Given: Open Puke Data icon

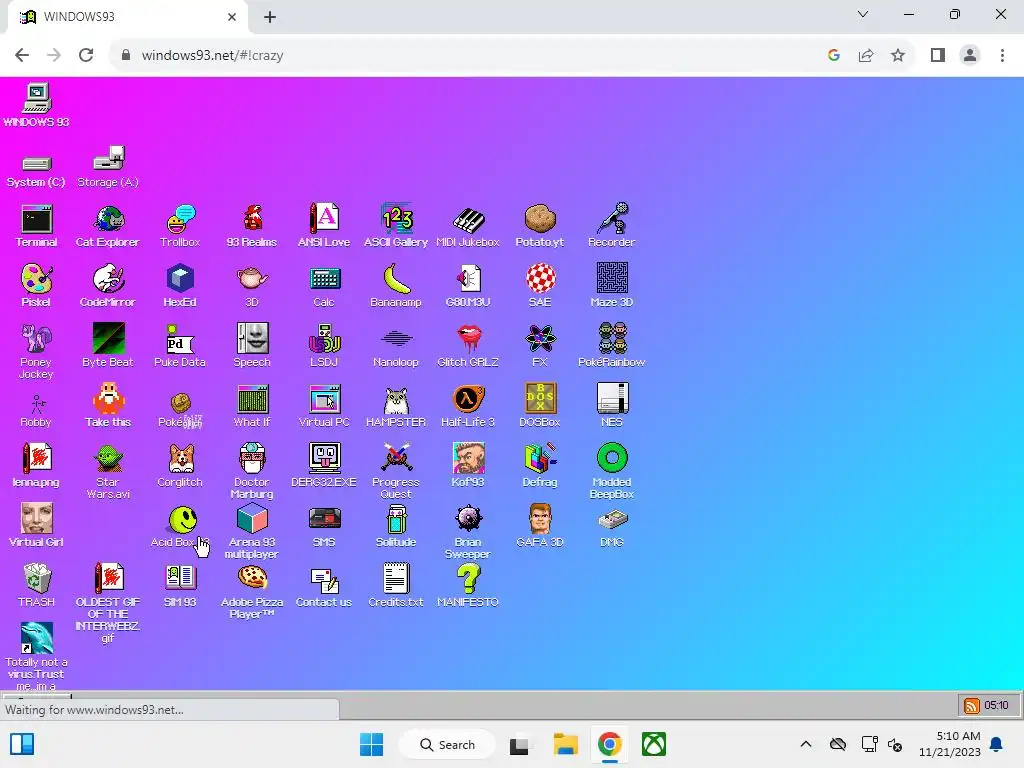Looking at the screenshot, I should pyautogui.click(x=180, y=346).
